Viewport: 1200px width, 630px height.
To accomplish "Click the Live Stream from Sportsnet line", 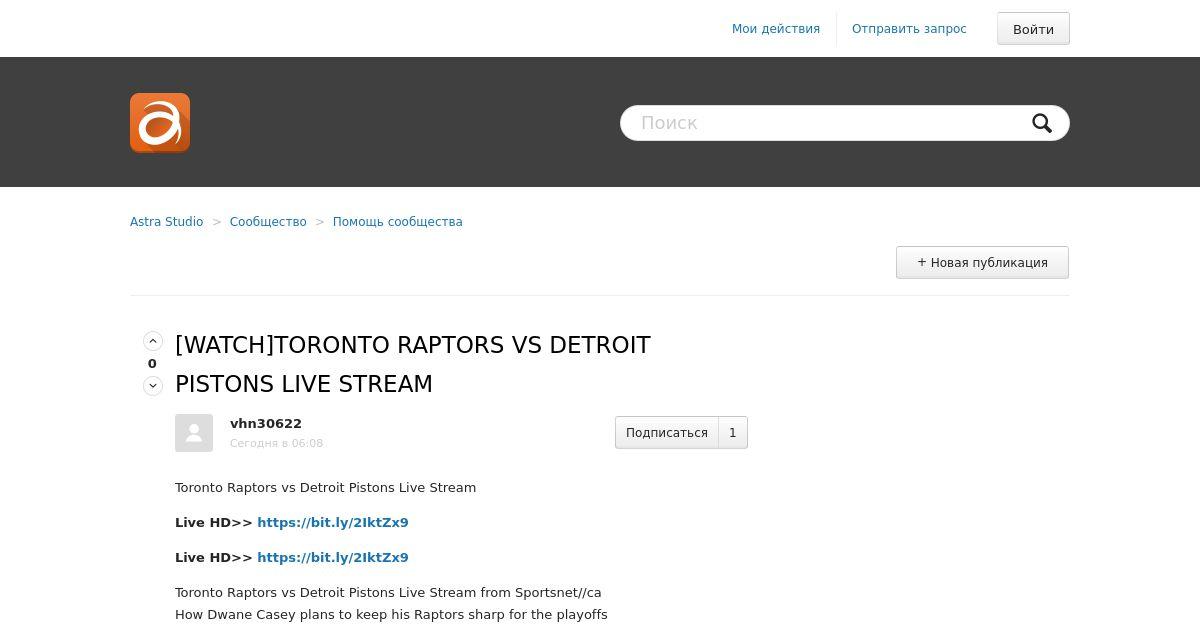I will coord(388,593).
